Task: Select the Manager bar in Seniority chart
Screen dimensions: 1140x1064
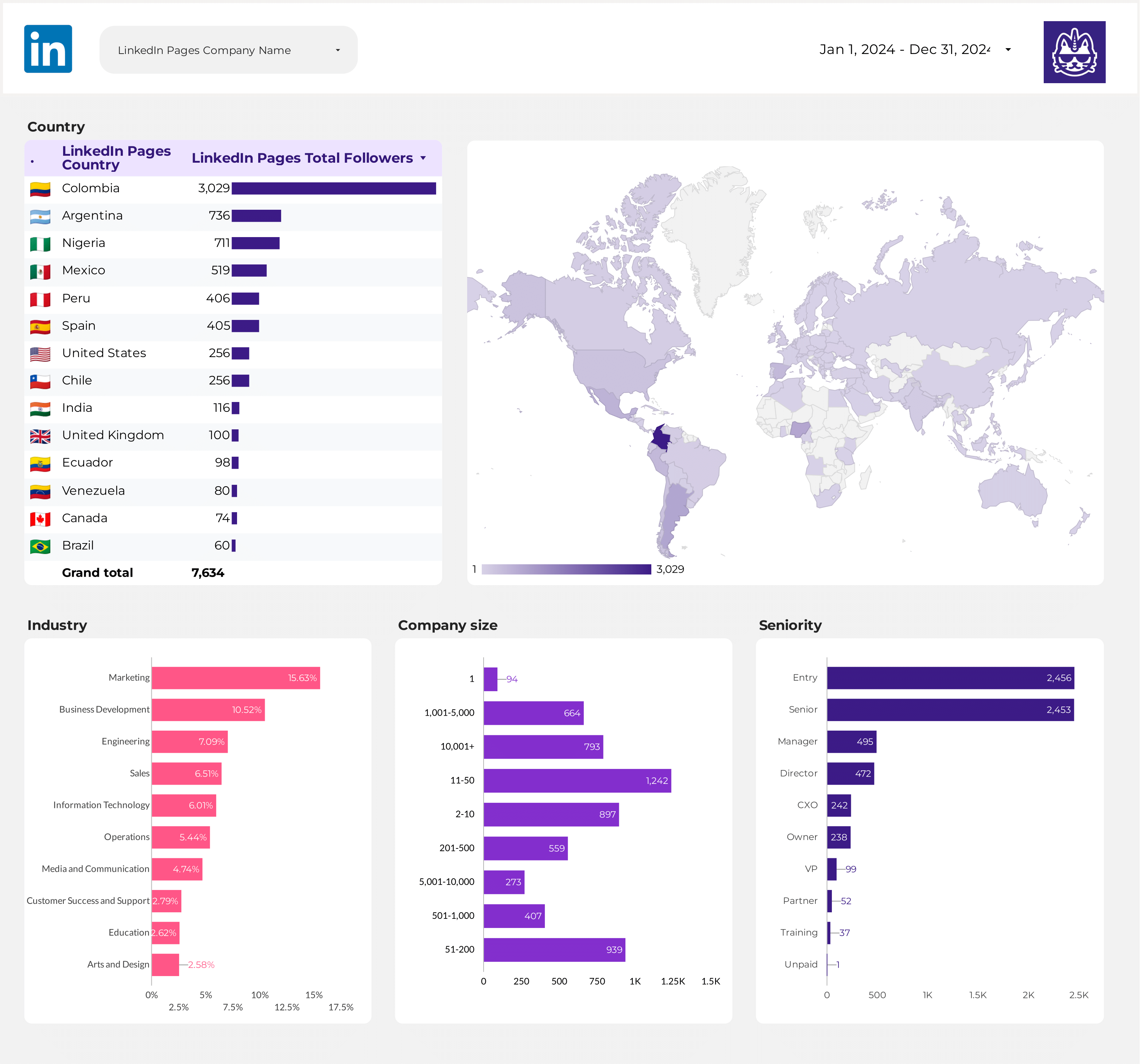Action: [x=852, y=741]
